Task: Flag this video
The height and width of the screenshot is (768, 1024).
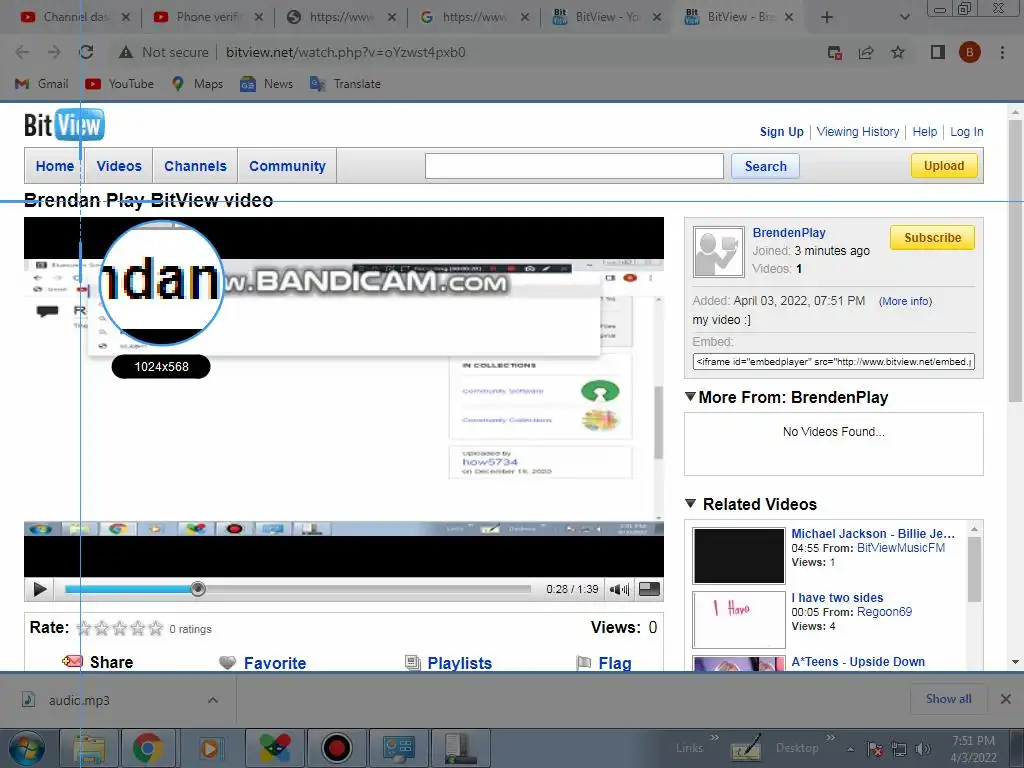Action: tap(615, 663)
